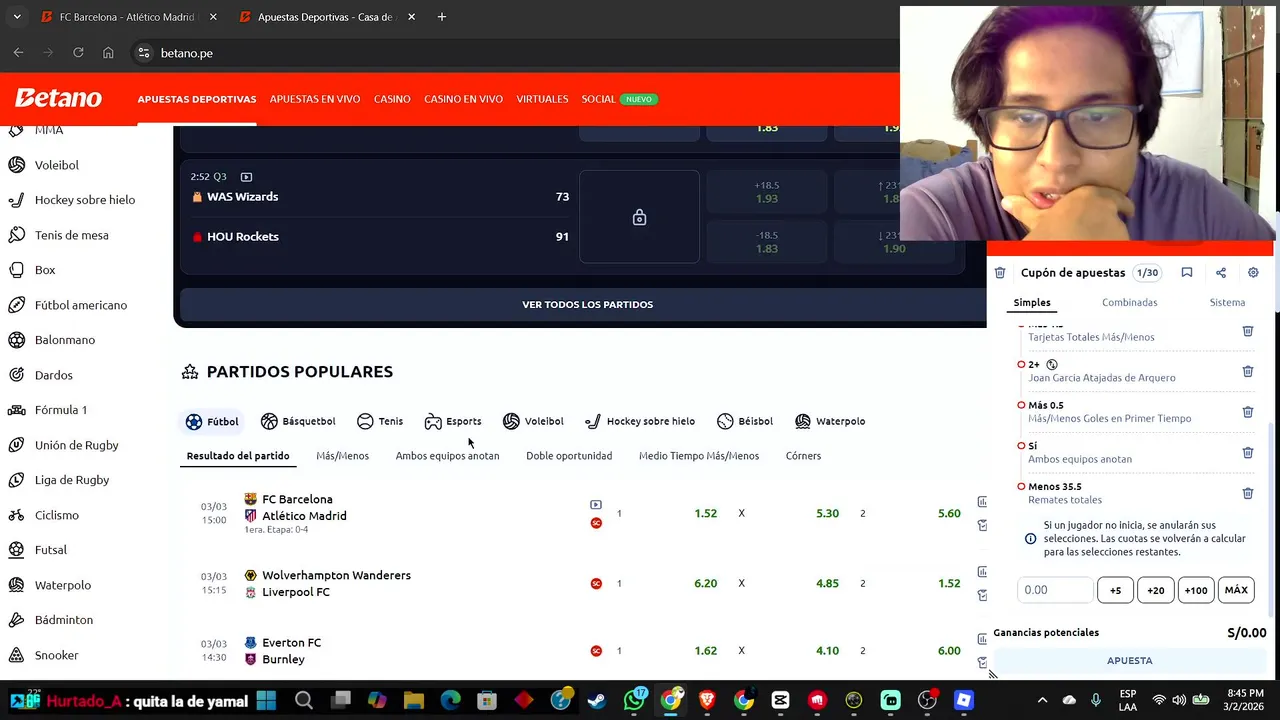
Task: Save coupon with bookmark icon
Action: (x=1186, y=272)
